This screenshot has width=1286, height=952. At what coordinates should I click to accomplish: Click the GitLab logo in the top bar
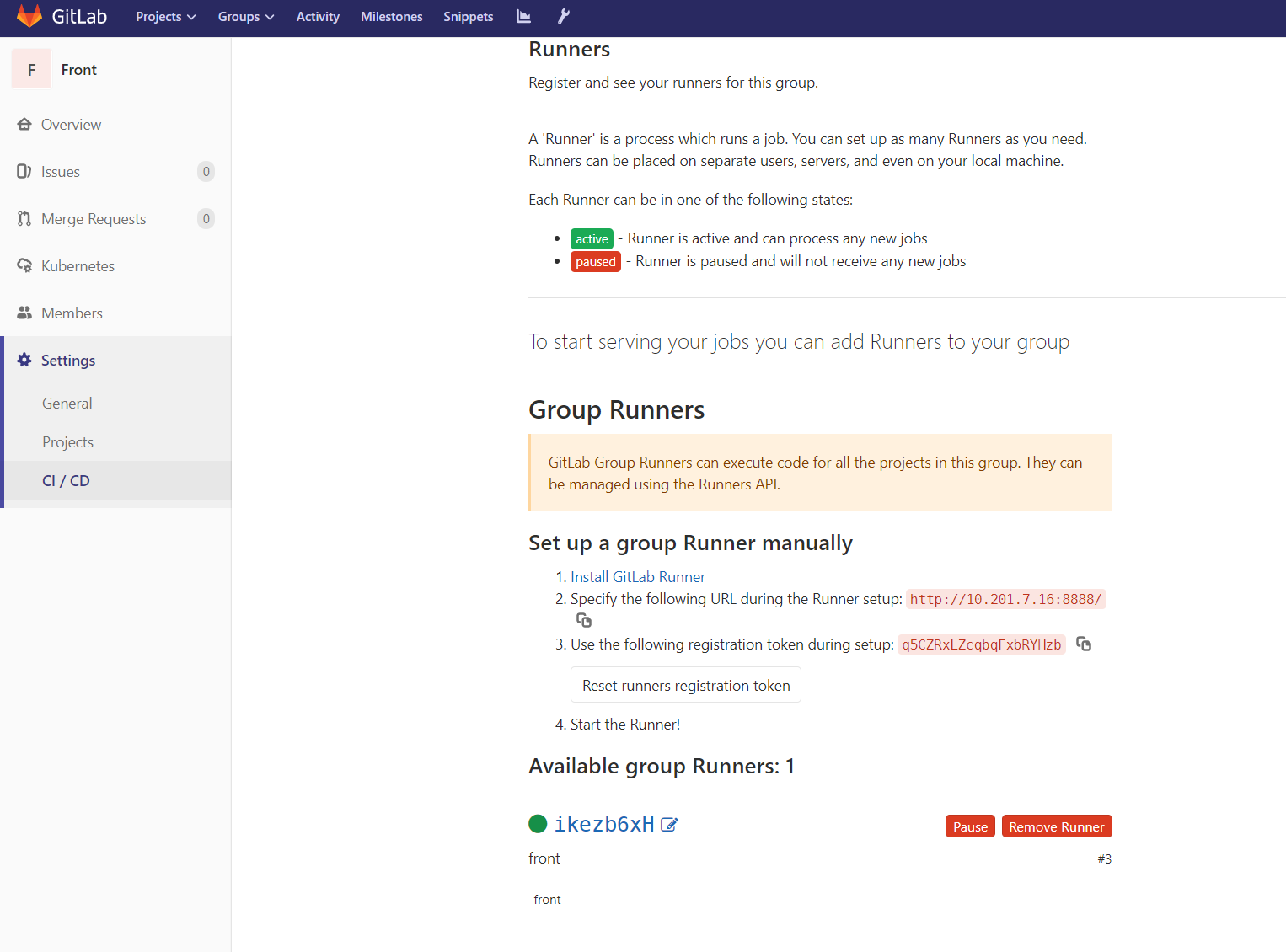(x=29, y=15)
